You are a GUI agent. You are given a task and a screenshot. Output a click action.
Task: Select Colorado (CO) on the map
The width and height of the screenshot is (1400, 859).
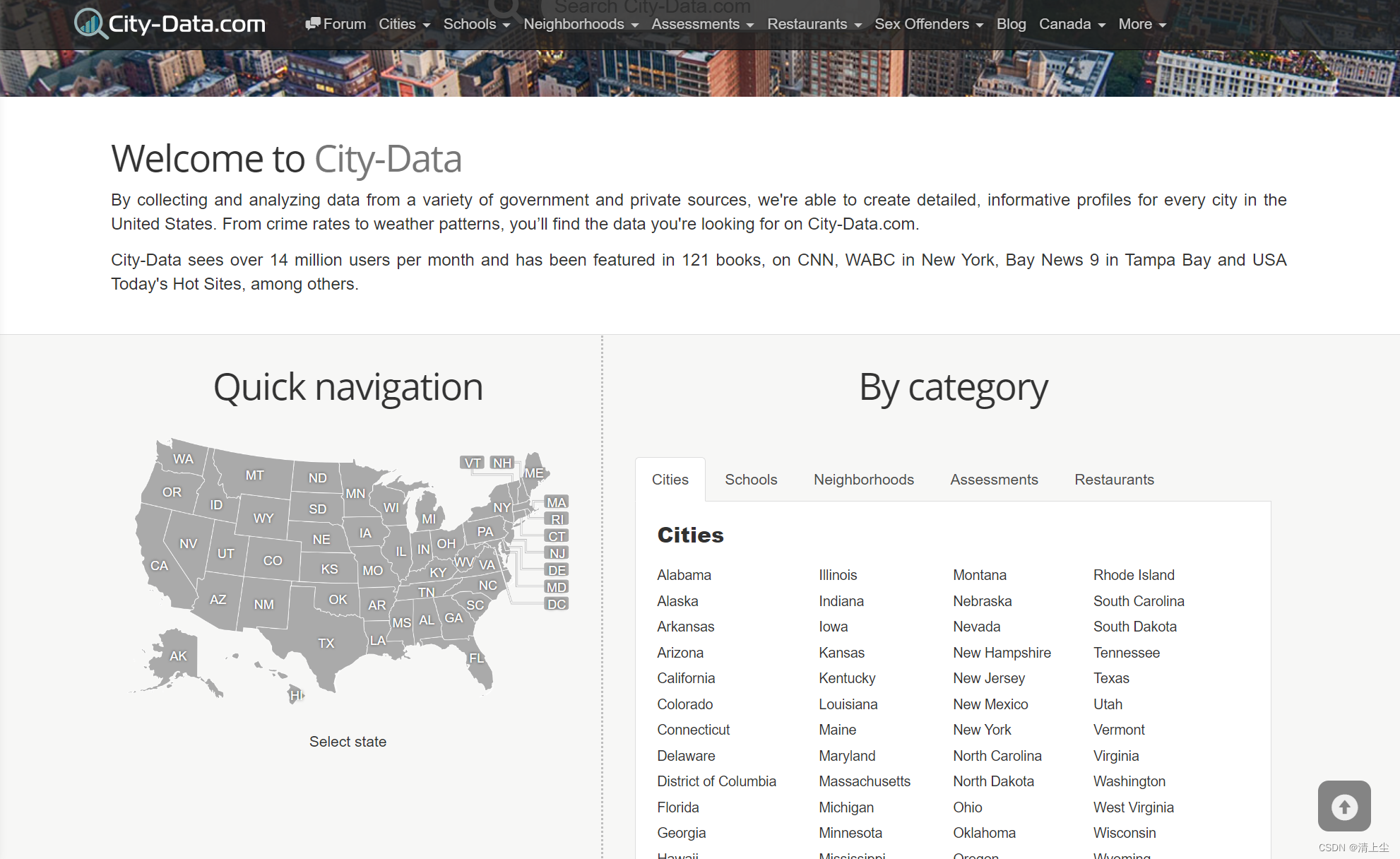point(273,561)
